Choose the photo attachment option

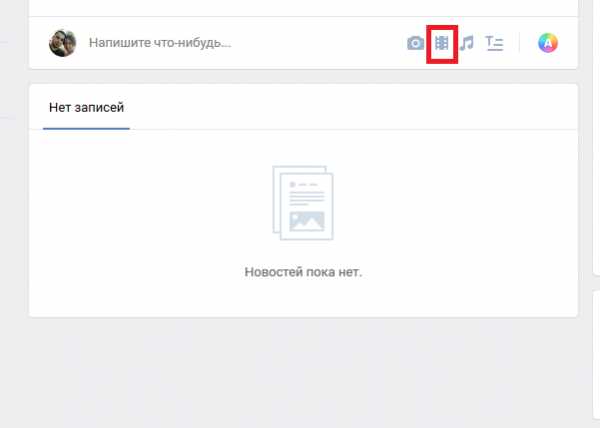(x=415, y=43)
